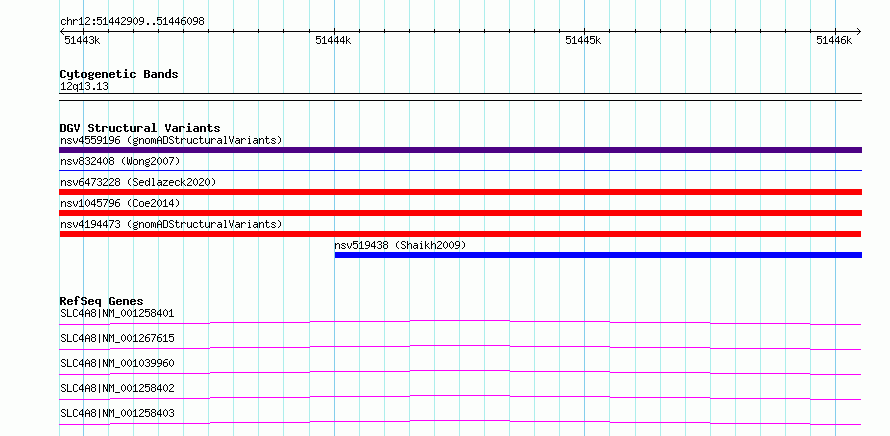This screenshot has height=436, width=890.
Task: Click the 12q13.13 band label
Action: point(84,87)
